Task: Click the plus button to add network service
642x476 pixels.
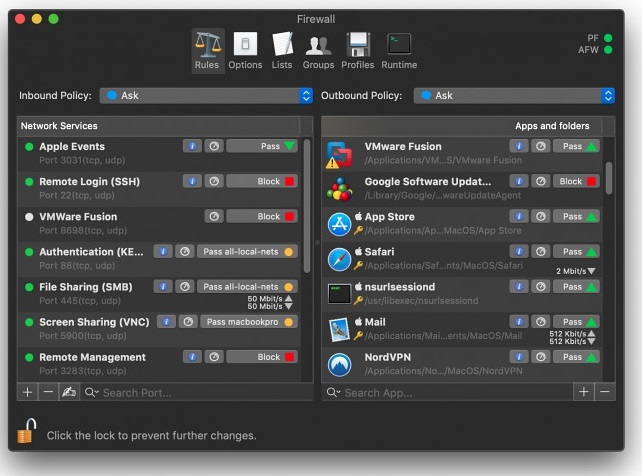Action: 27,392
